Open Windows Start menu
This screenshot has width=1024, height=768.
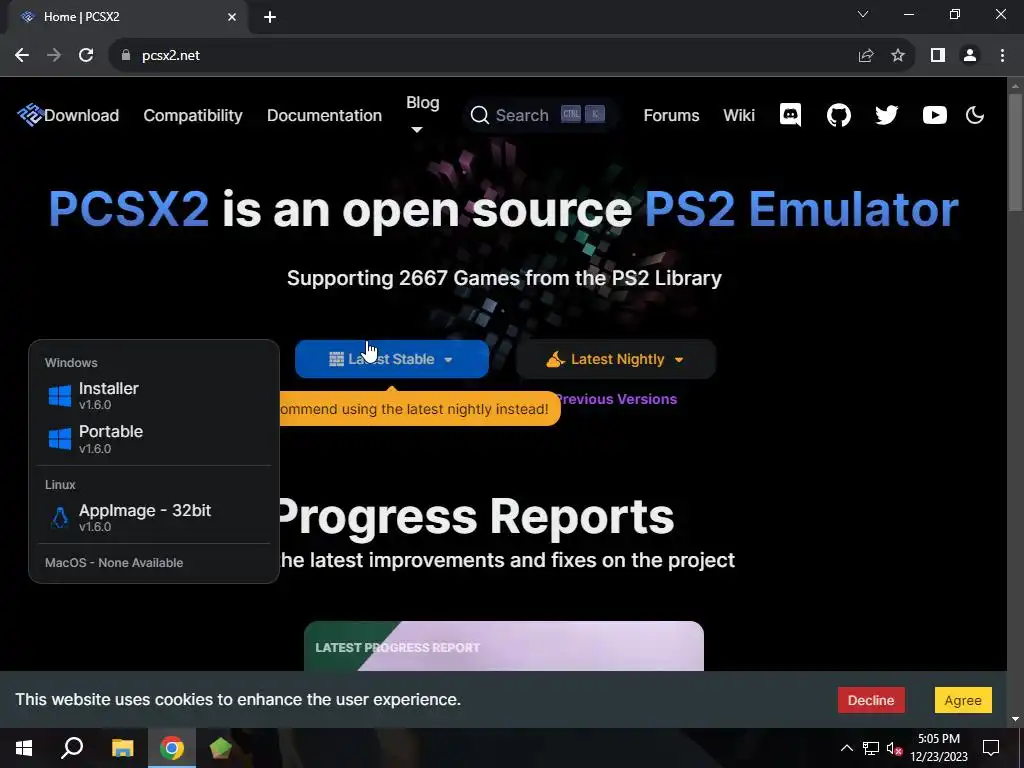(24, 748)
